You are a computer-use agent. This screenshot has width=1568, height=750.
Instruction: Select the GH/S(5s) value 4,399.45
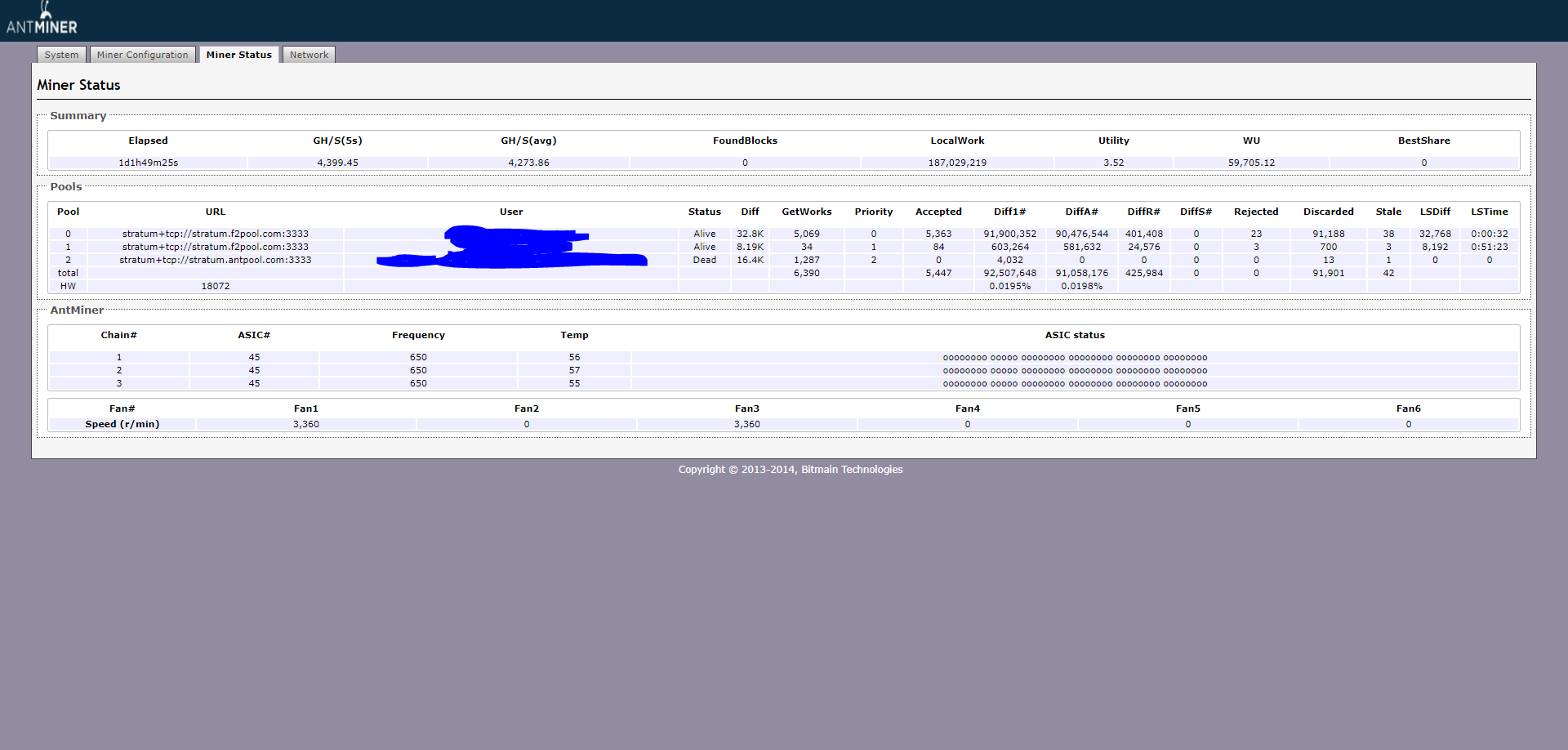(337, 163)
